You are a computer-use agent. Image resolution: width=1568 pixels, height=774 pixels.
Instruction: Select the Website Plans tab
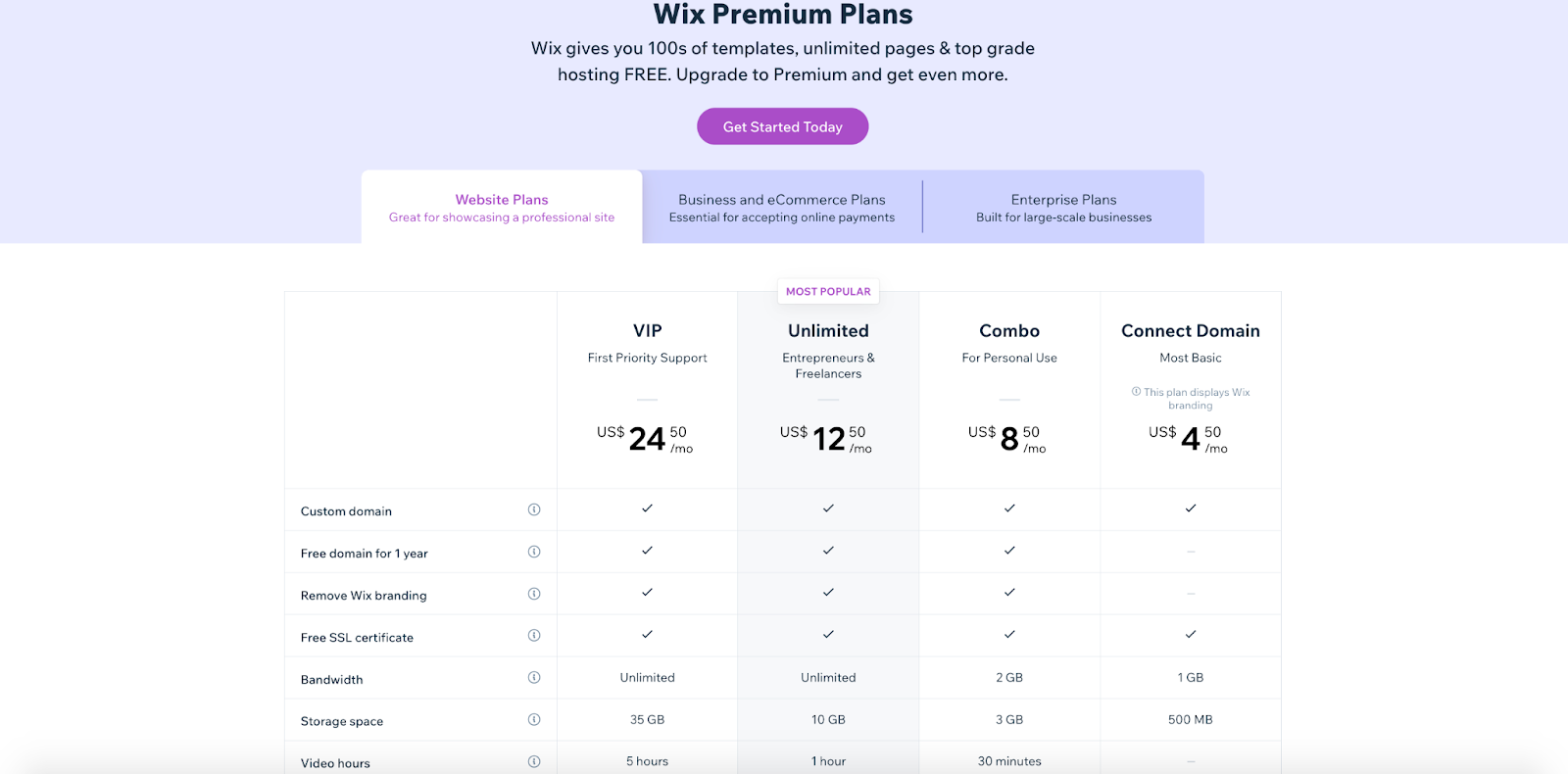[502, 208]
